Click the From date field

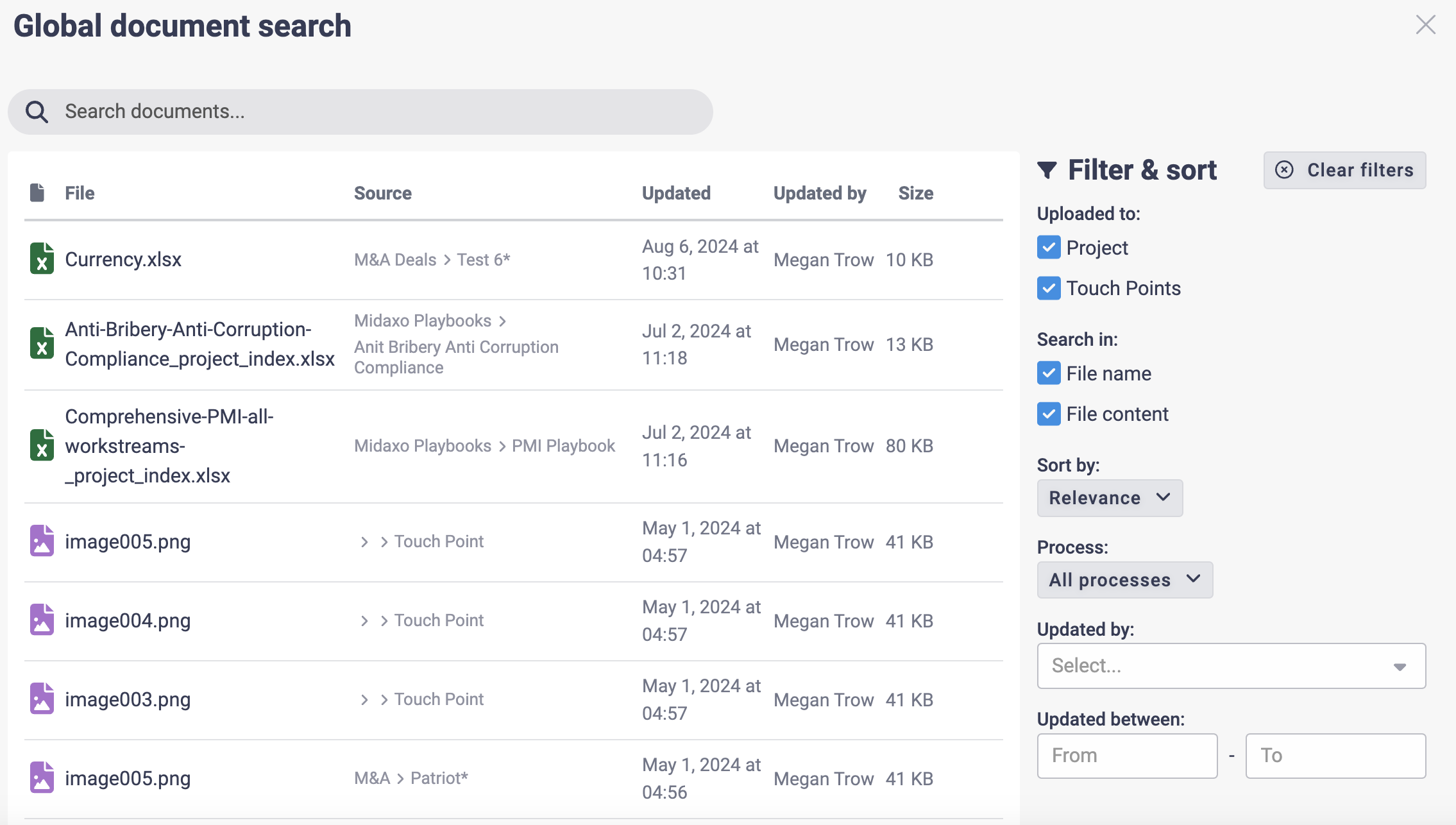pyautogui.click(x=1127, y=756)
